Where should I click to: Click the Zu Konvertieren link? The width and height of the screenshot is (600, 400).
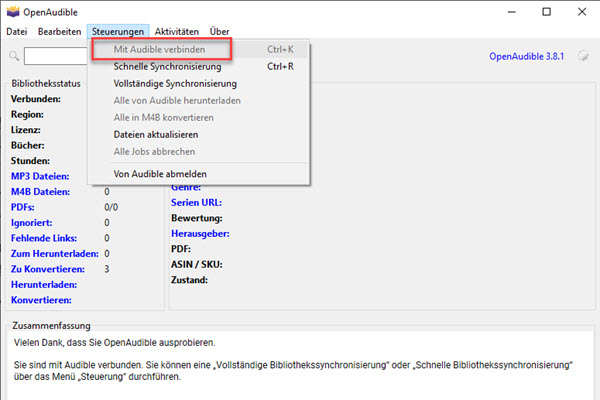pos(48,269)
